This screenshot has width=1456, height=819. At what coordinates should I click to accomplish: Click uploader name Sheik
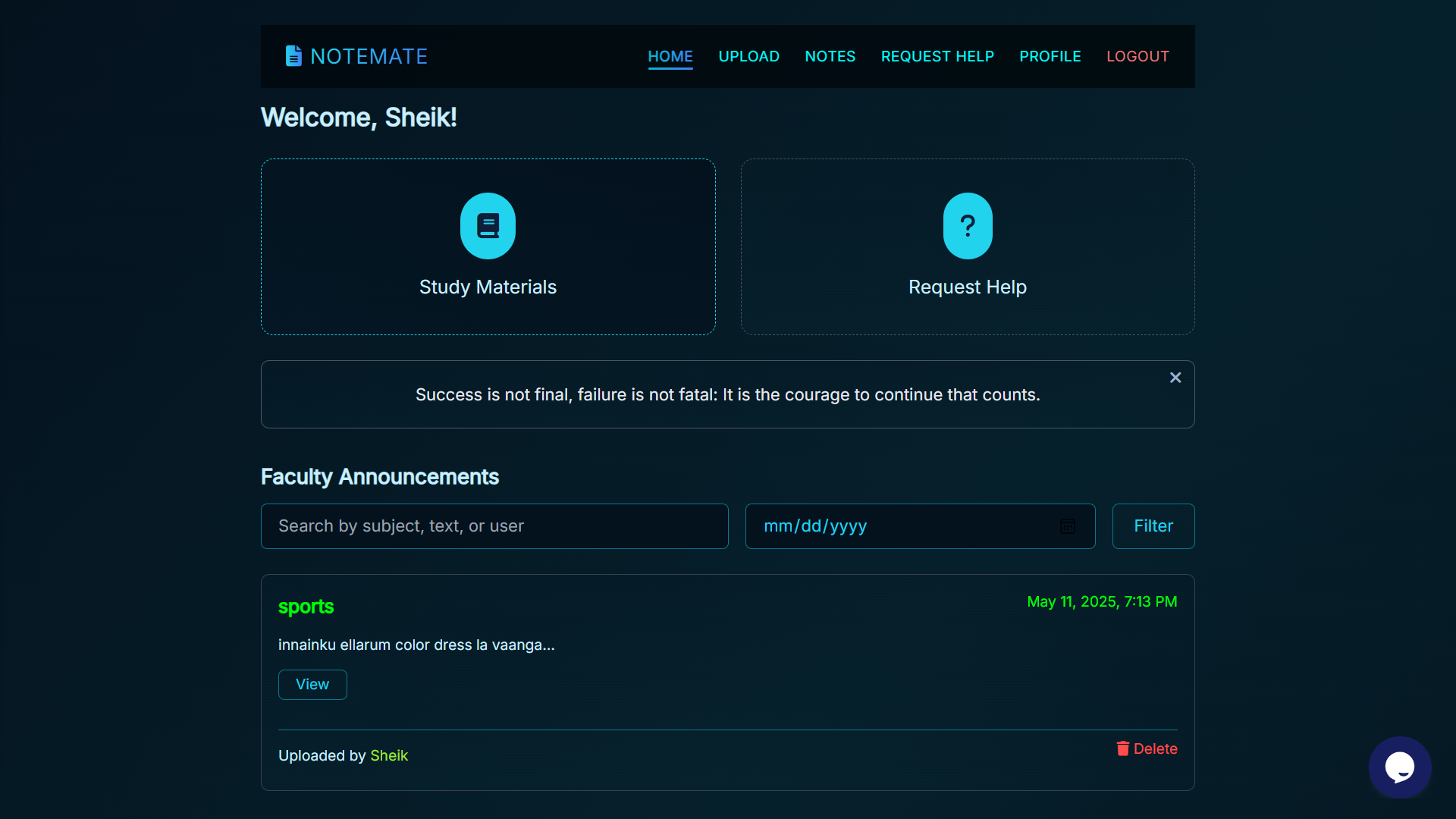coord(389,756)
